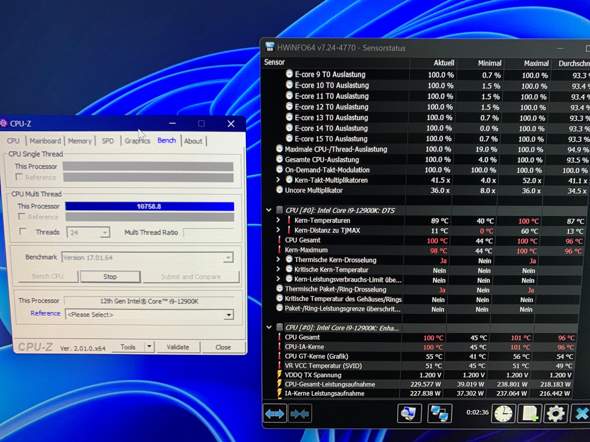The image size is (590, 442).
Task: Click the Multi Thread Reference bar
Action: pyautogui.click(x=150, y=217)
